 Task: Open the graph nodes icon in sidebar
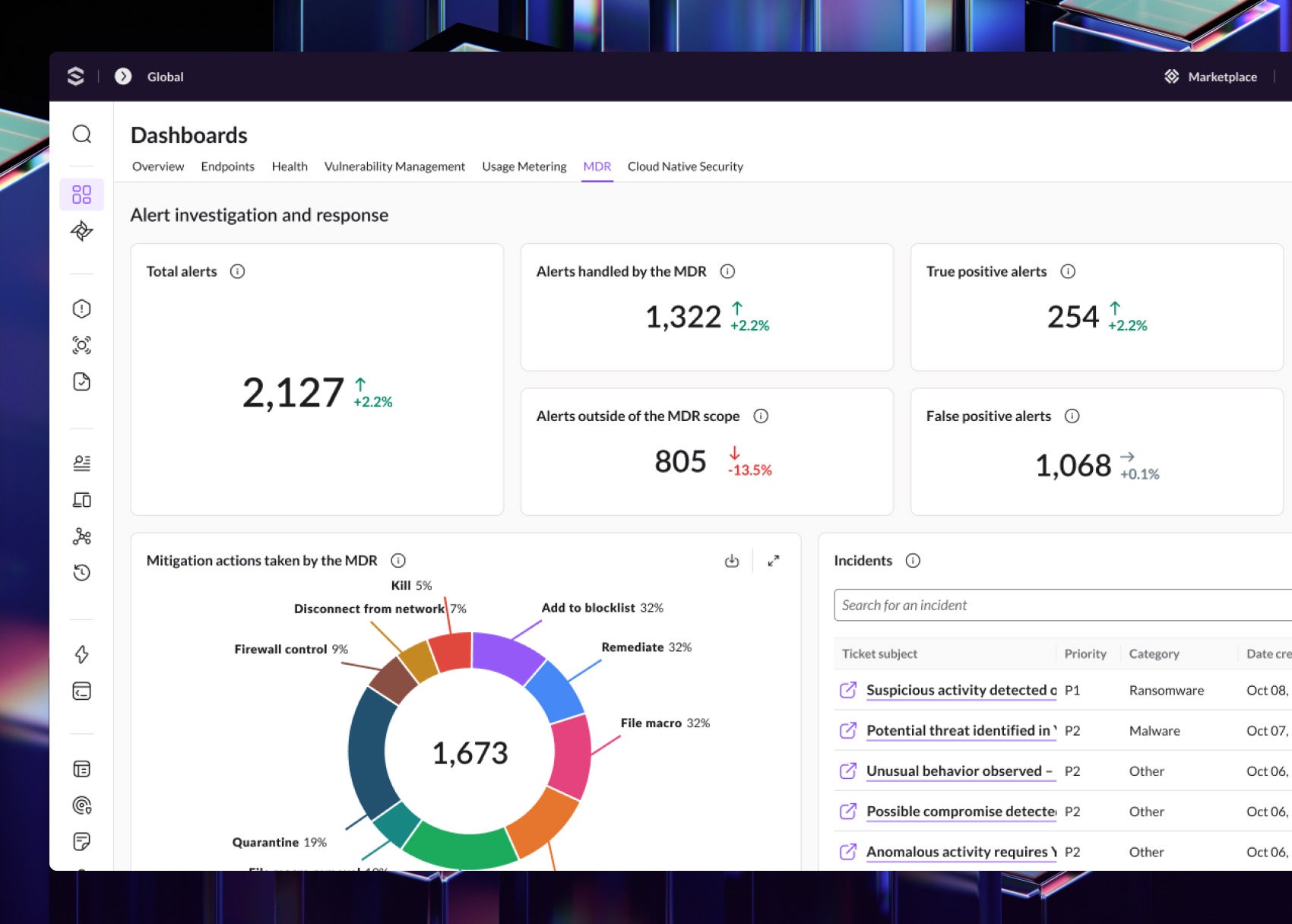click(81, 536)
